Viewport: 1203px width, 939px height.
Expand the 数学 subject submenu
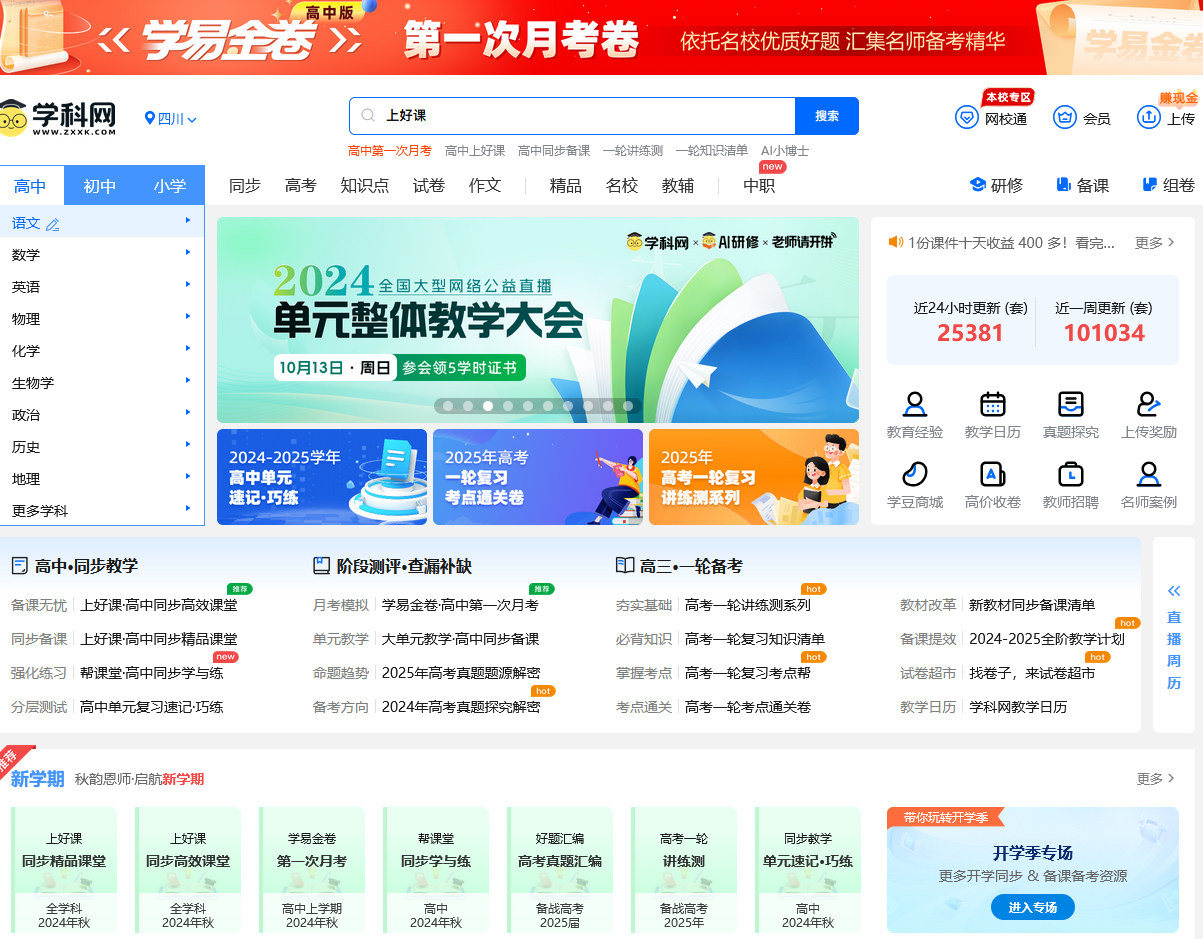pos(187,253)
